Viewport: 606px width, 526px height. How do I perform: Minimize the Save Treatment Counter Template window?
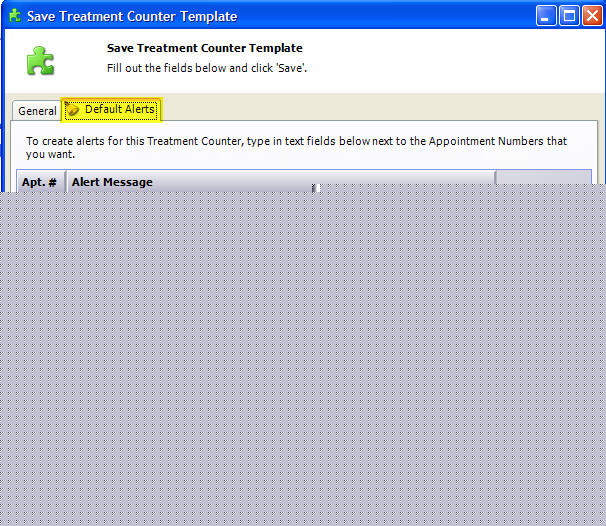pos(546,16)
